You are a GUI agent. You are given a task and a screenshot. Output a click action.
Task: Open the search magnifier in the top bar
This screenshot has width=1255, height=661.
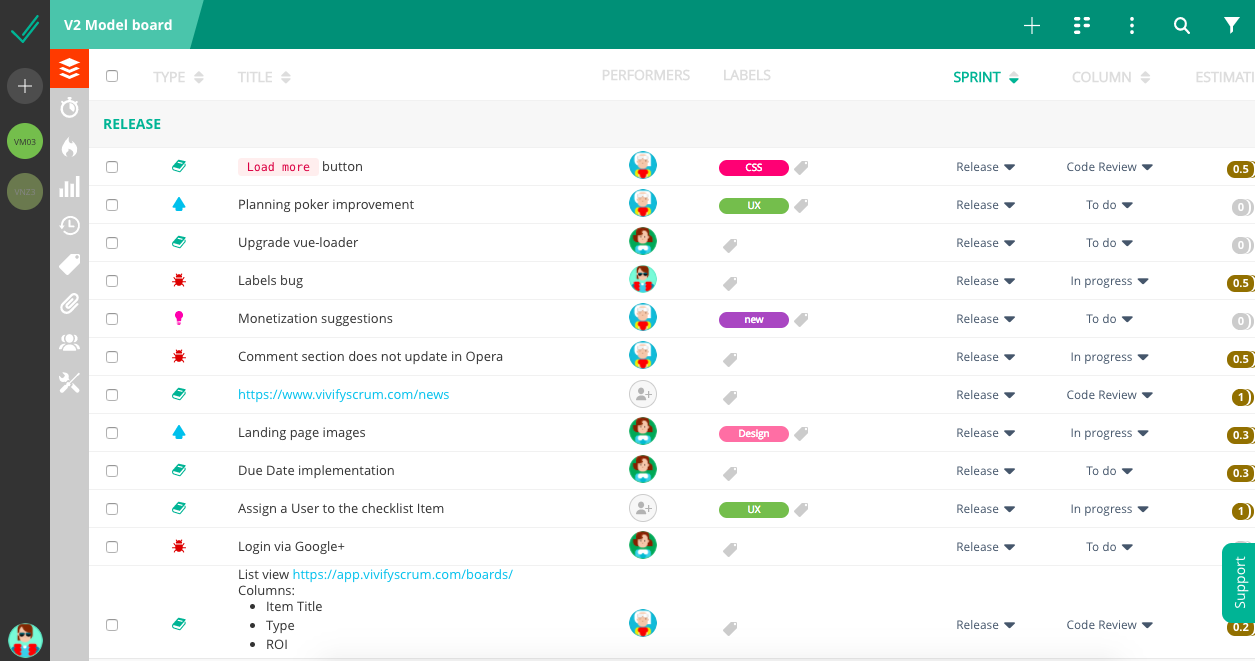tap(1182, 25)
